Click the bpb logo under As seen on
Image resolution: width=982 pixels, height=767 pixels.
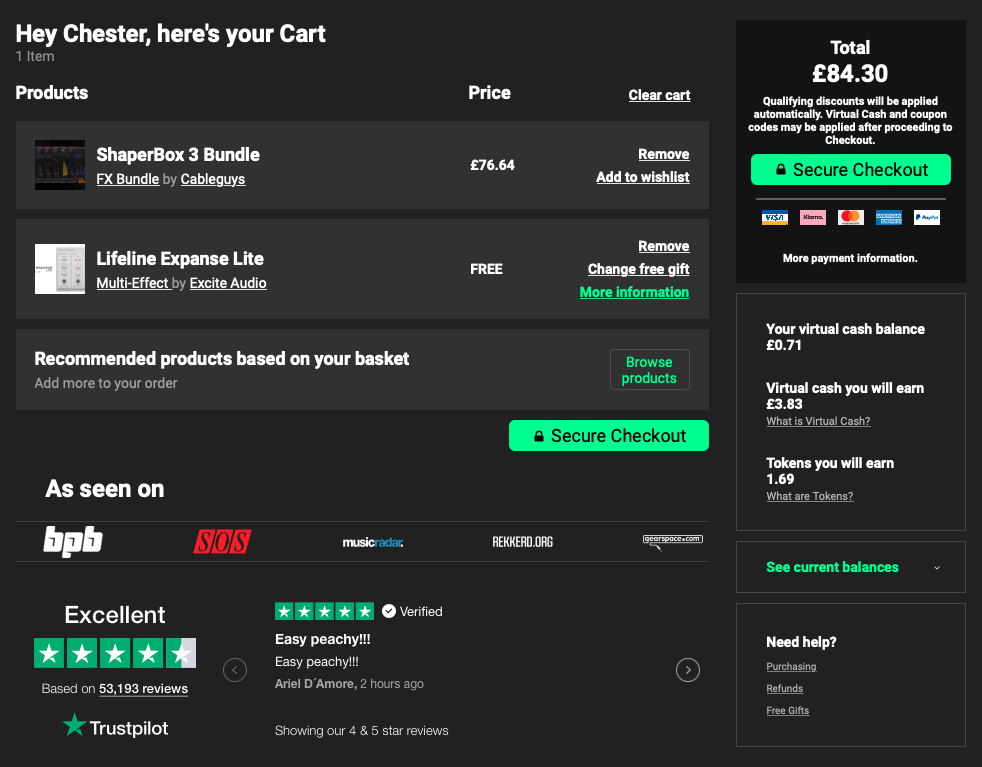(x=73, y=541)
